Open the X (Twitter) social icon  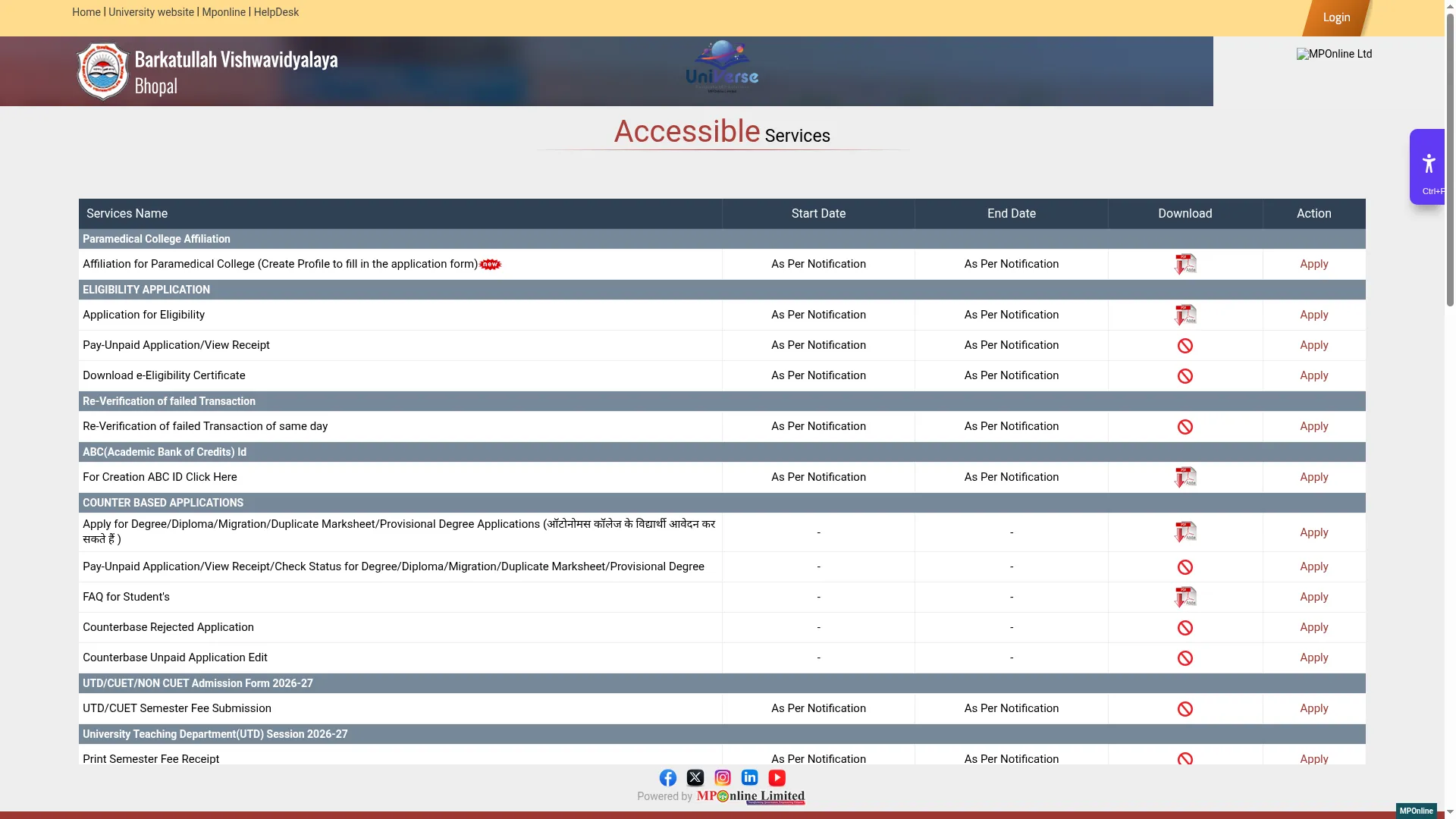tap(695, 778)
